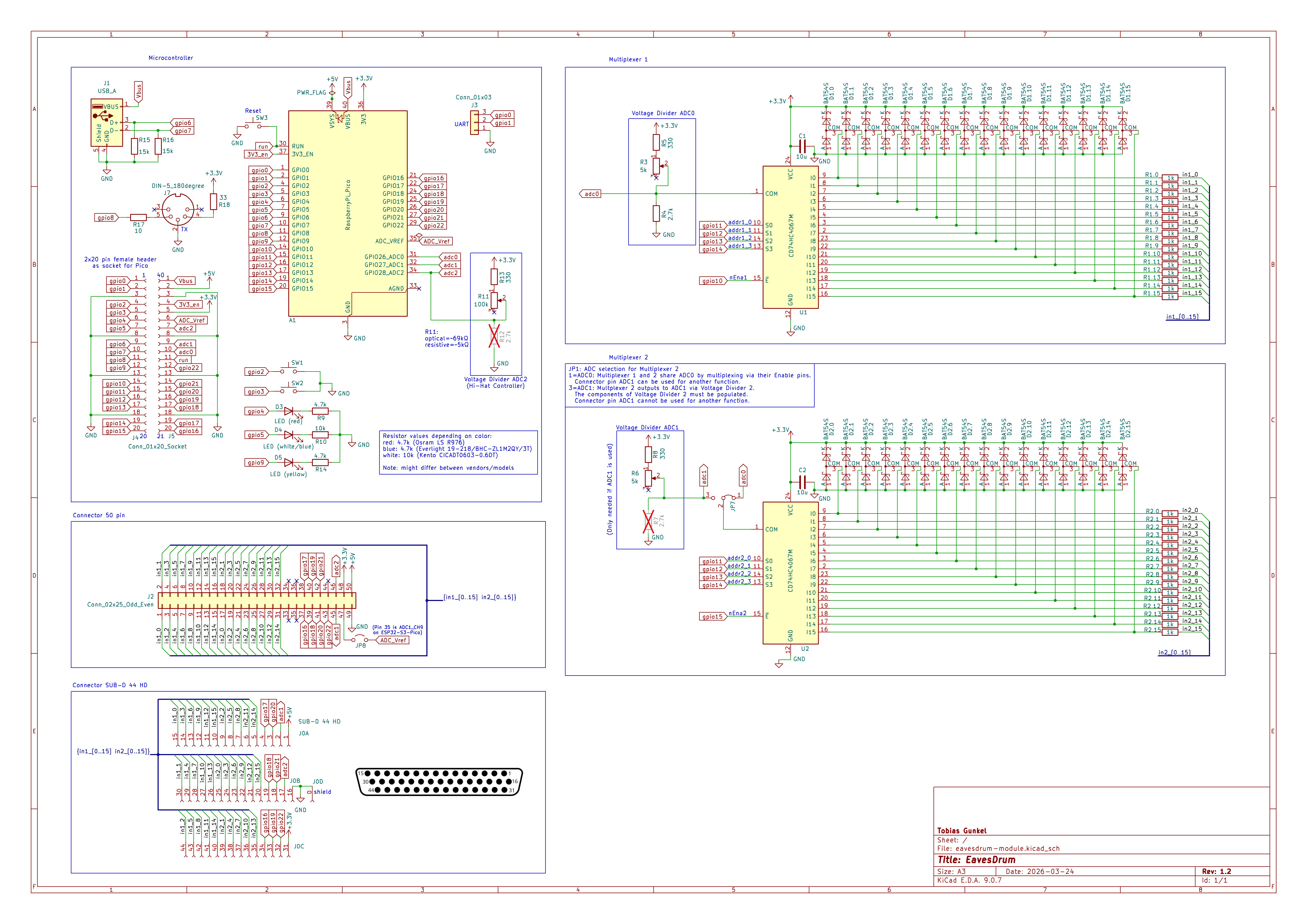1307x924 pixels.
Task: Click the crossed-out R12 resistor
Action: click(494, 336)
